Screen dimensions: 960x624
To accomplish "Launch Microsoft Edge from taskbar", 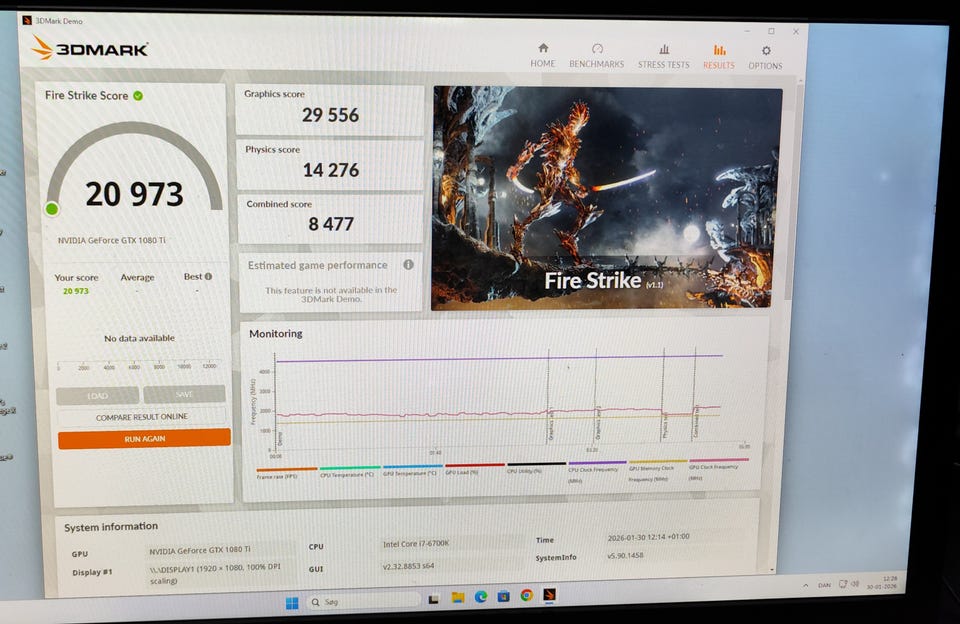I will 481,596.
